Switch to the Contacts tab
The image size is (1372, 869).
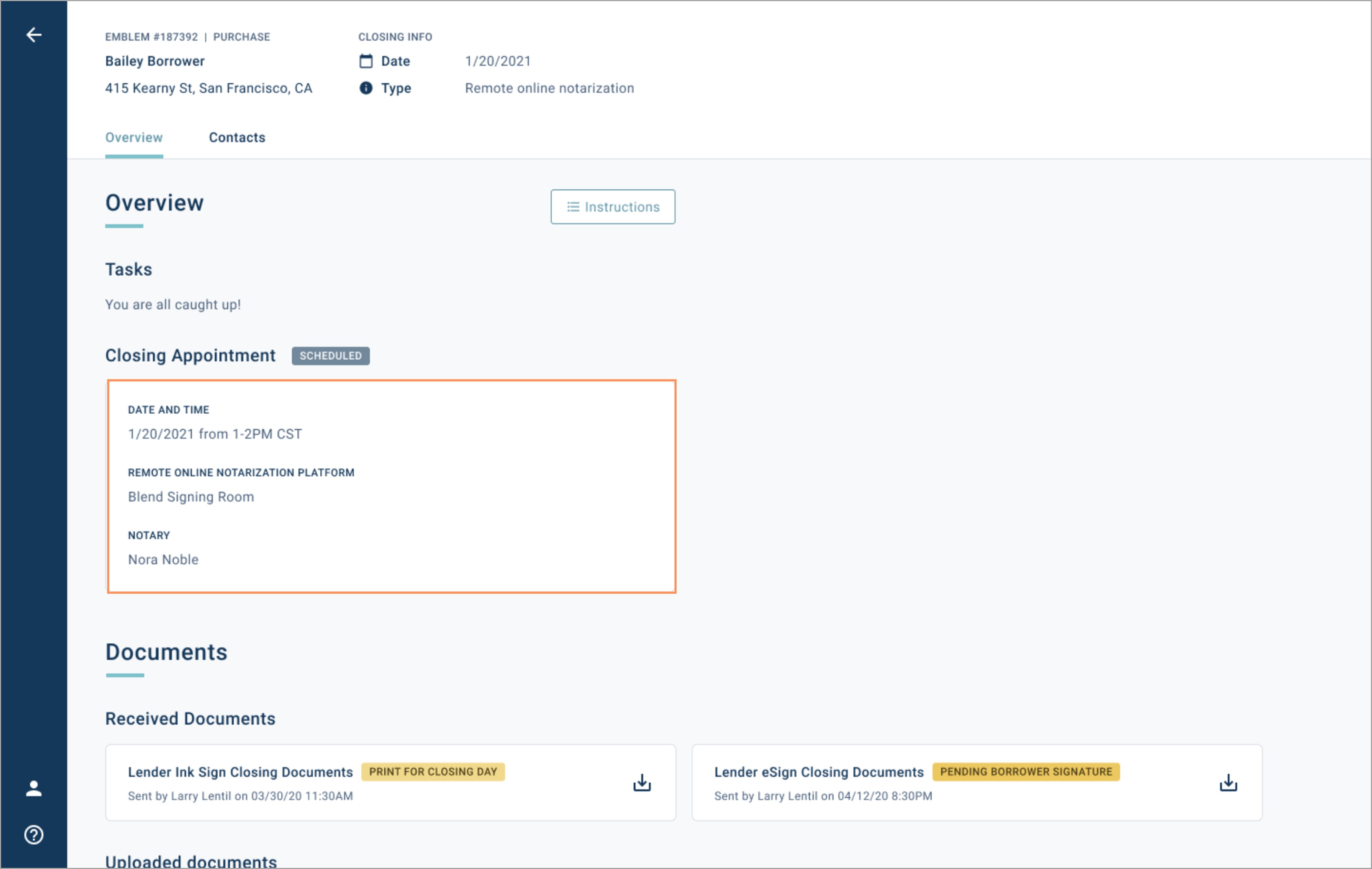point(237,137)
